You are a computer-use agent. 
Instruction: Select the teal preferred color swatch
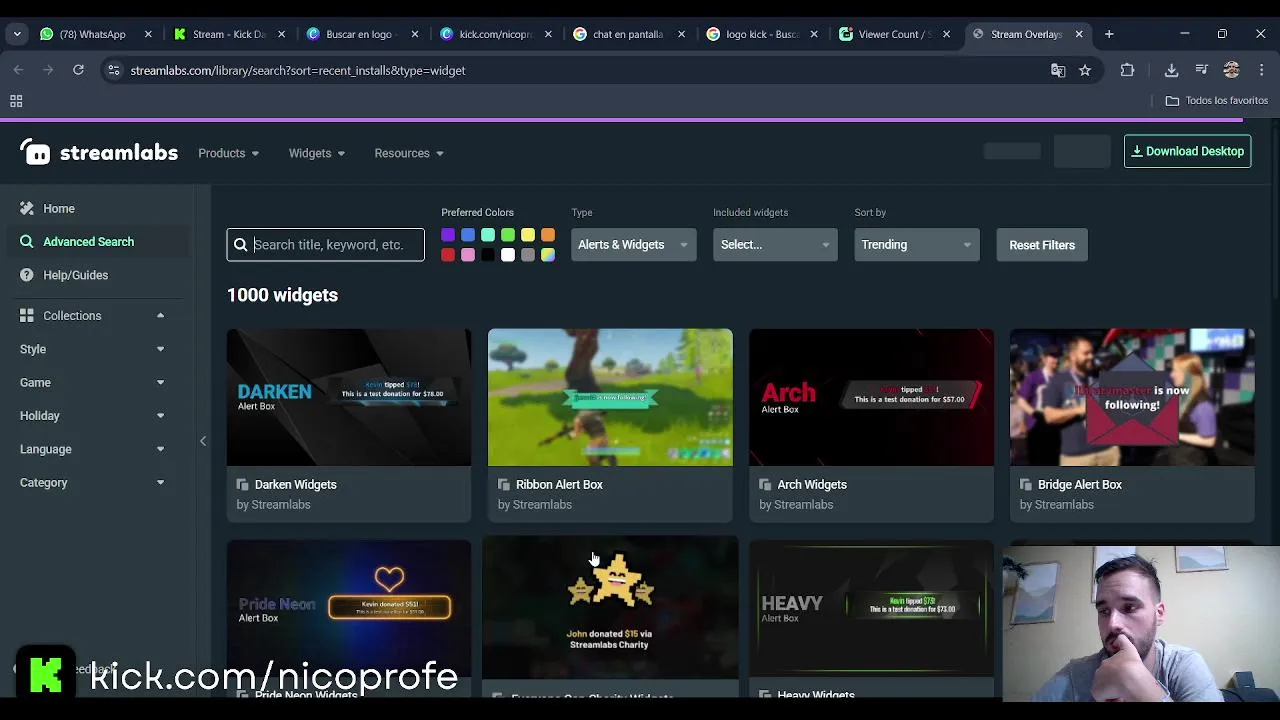[488, 235]
